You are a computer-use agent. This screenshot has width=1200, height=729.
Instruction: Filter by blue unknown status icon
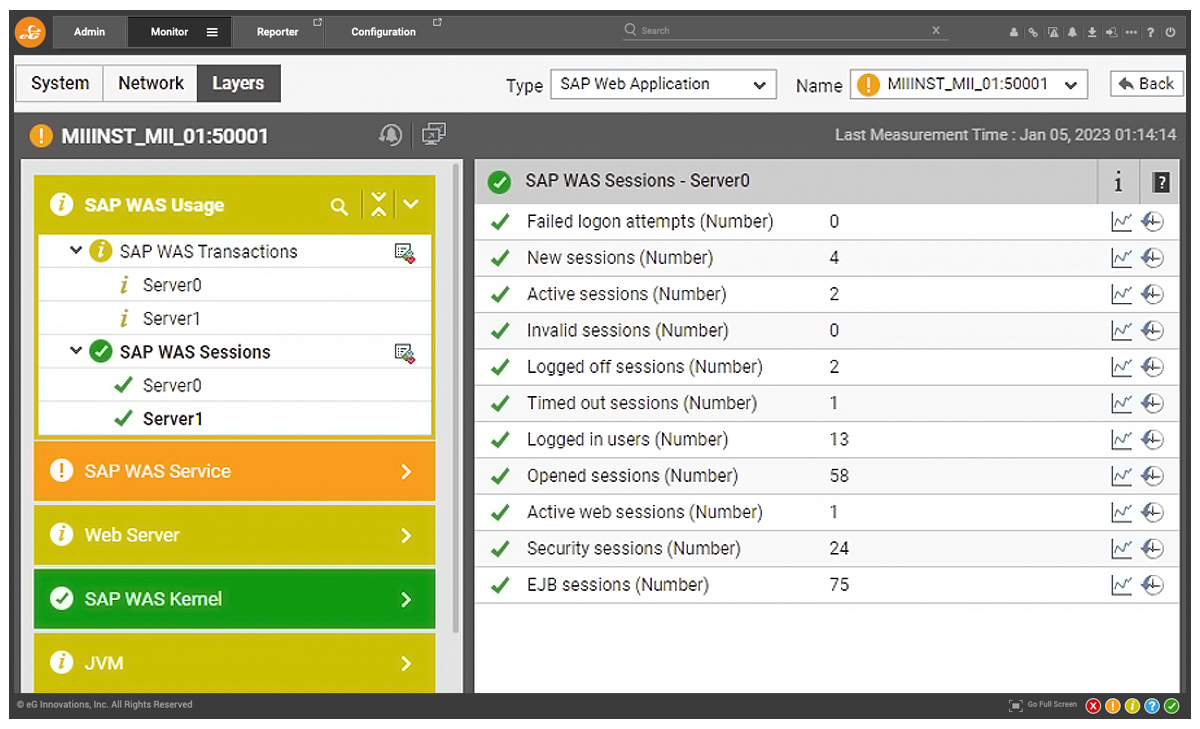coord(1152,706)
